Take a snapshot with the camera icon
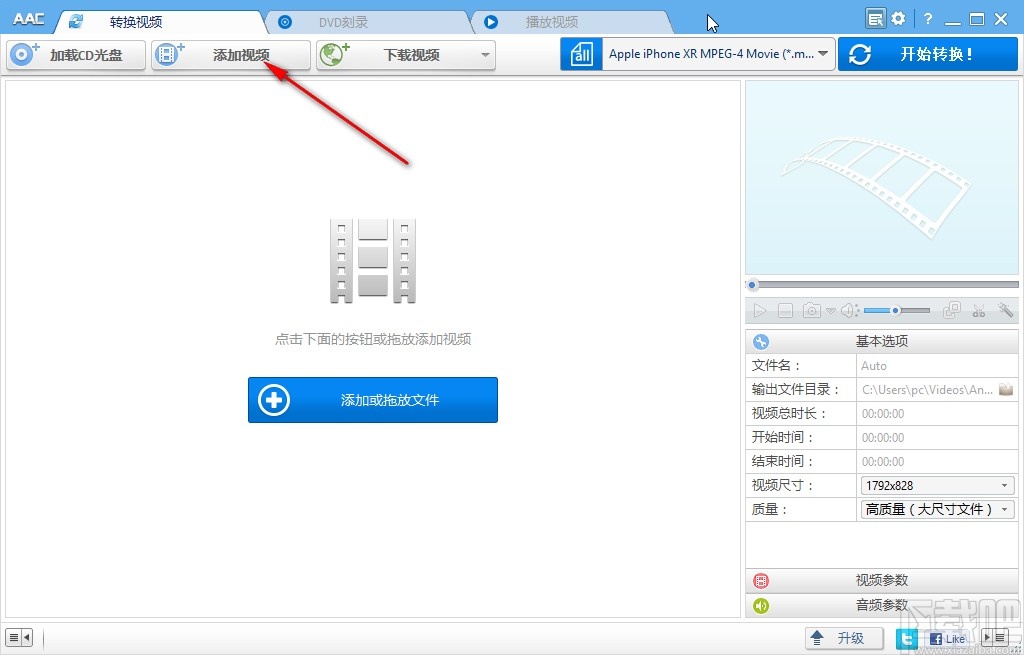Screen dimensions: 1024x655 pyautogui.click(x=811, y=310)
